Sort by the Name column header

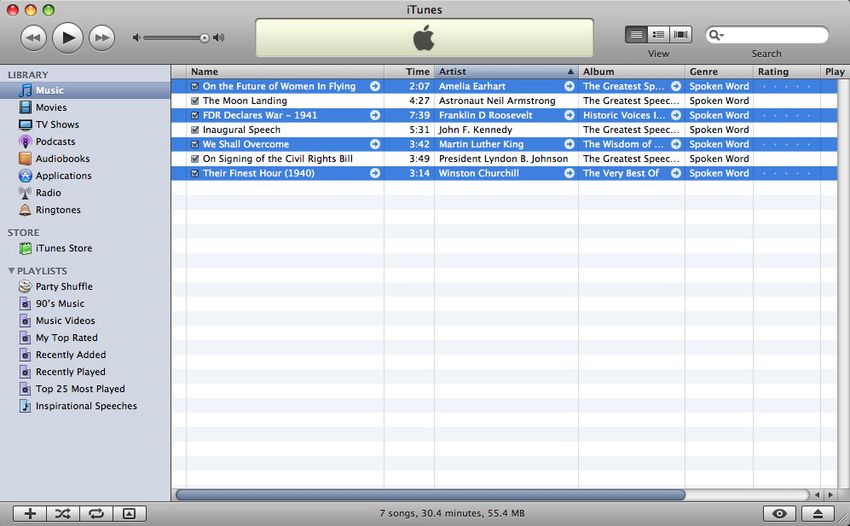click(285, 72)
